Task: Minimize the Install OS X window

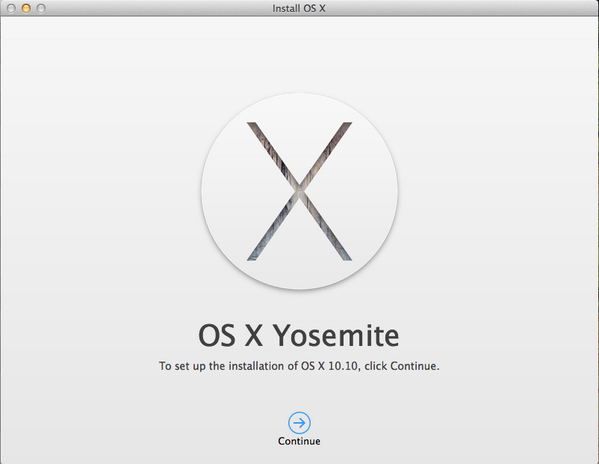Action: click(26, 8)
